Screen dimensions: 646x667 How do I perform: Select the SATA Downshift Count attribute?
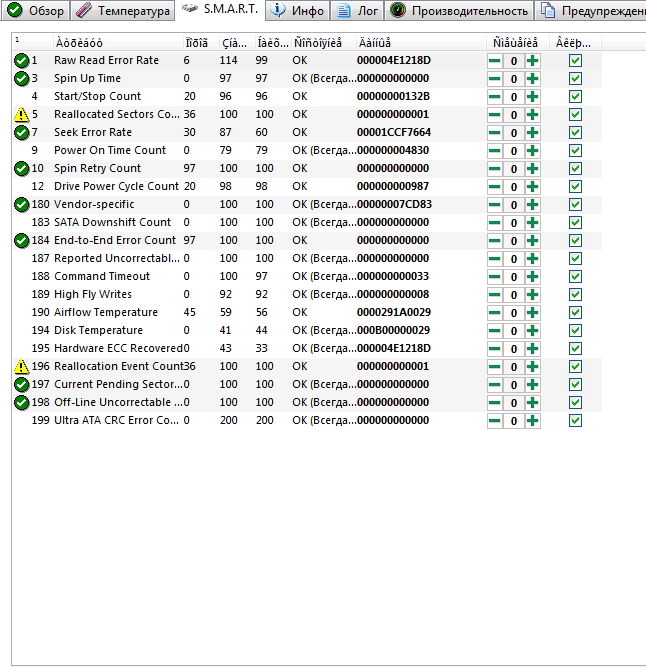[x=307, y=222]
